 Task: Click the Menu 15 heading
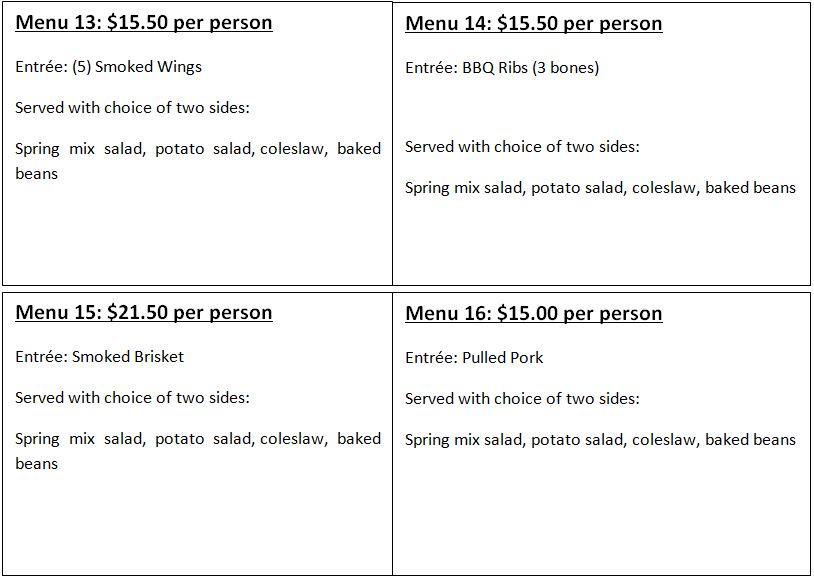tap(143, 313)
